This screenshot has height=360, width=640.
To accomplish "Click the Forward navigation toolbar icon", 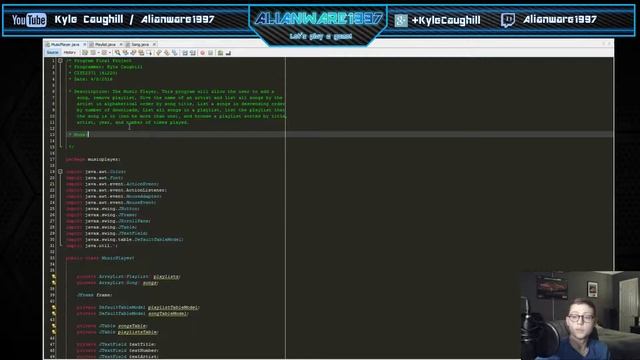I will [104, 53].
